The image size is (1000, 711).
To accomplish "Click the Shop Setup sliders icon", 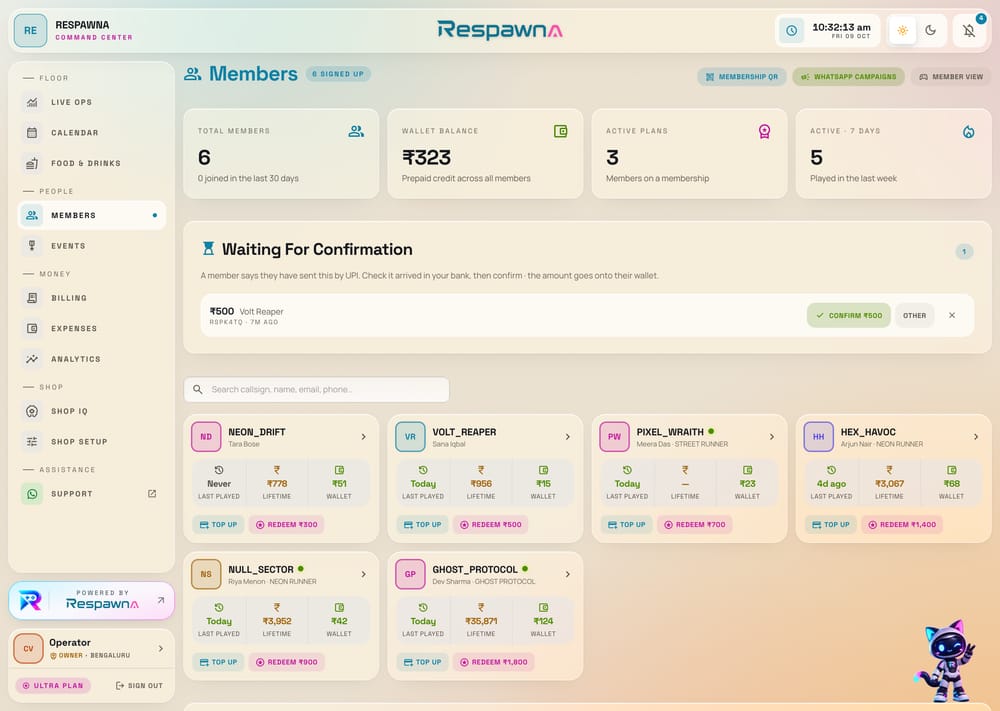I will (32, 441).
